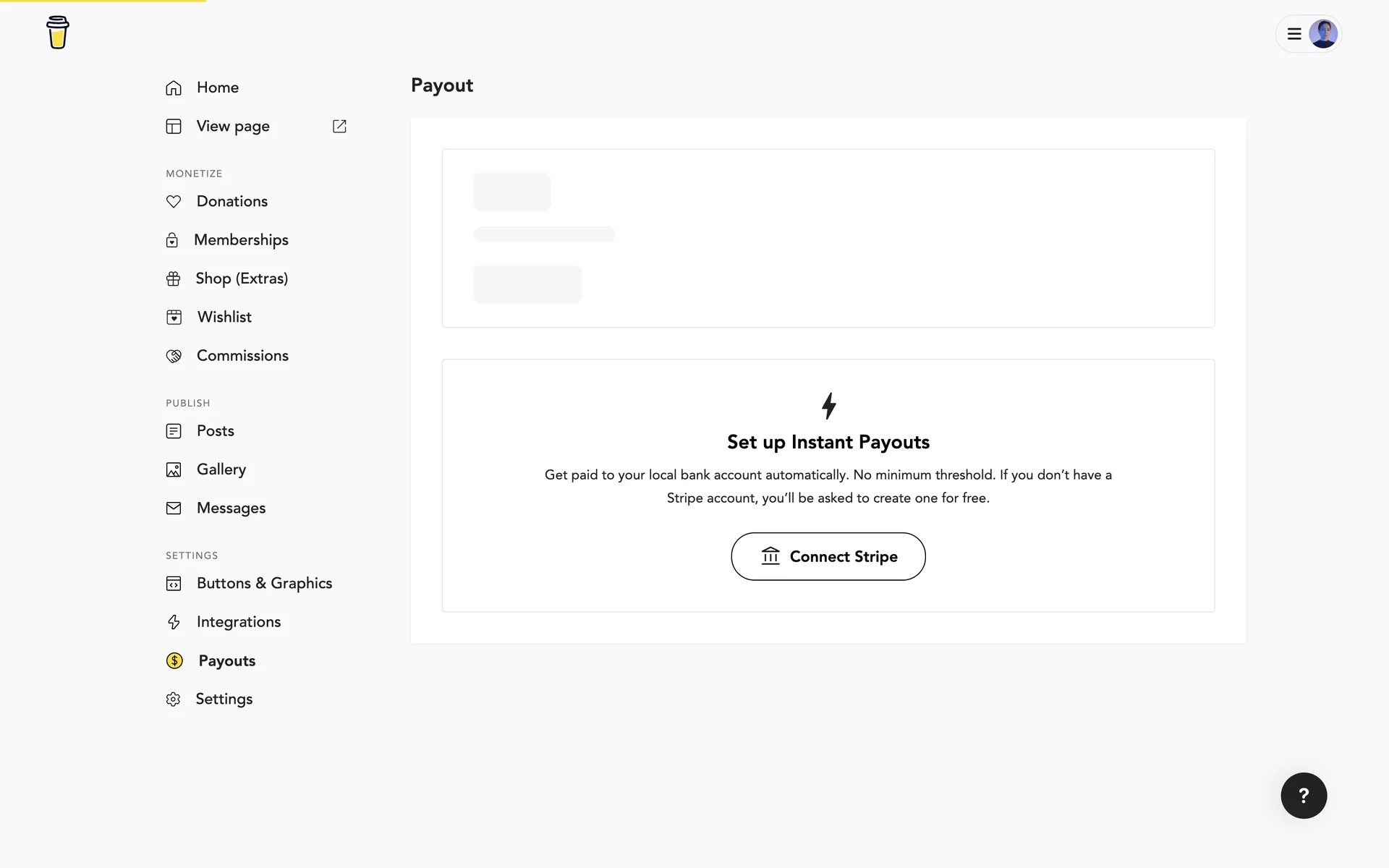Click the gear icon beside Settings
The height and width of the screenshot is (868, 1389).
click(x=173, y=699)
